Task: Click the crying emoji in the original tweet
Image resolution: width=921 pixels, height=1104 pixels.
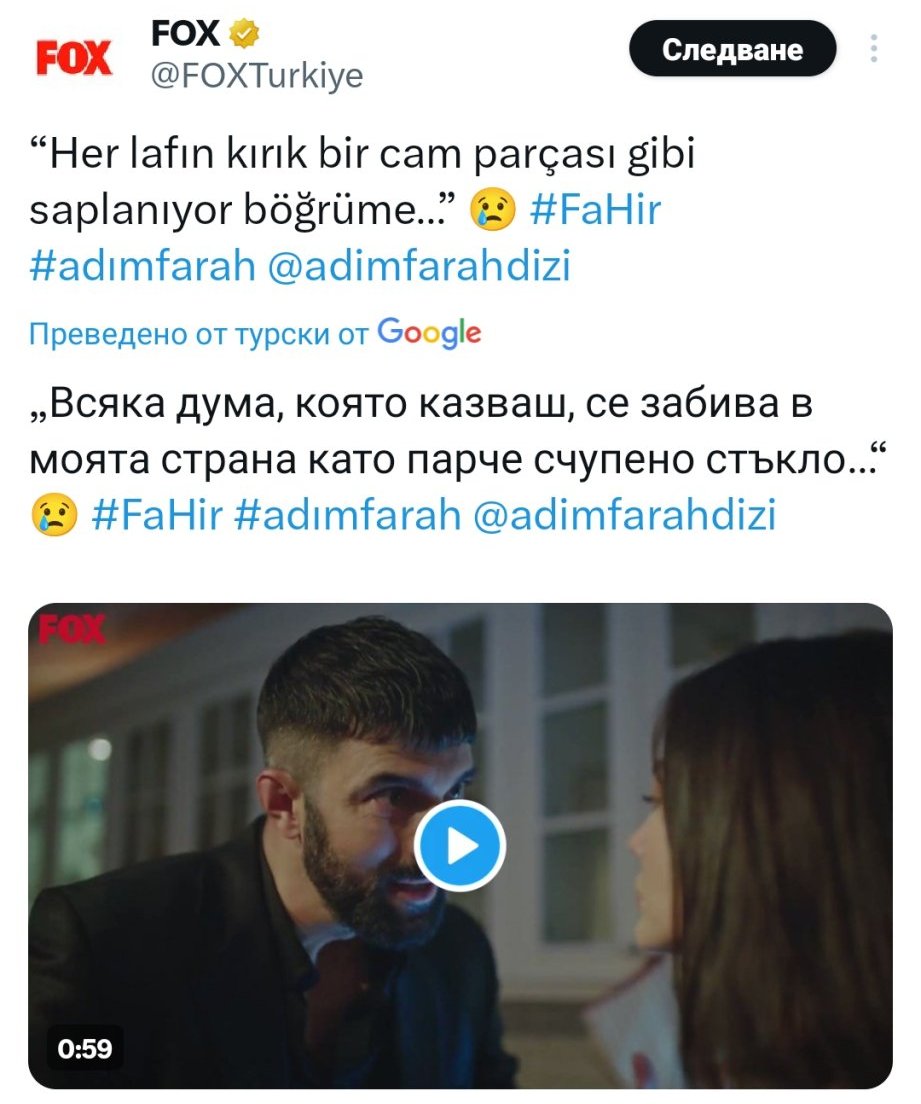Action: tap(494, 211)
